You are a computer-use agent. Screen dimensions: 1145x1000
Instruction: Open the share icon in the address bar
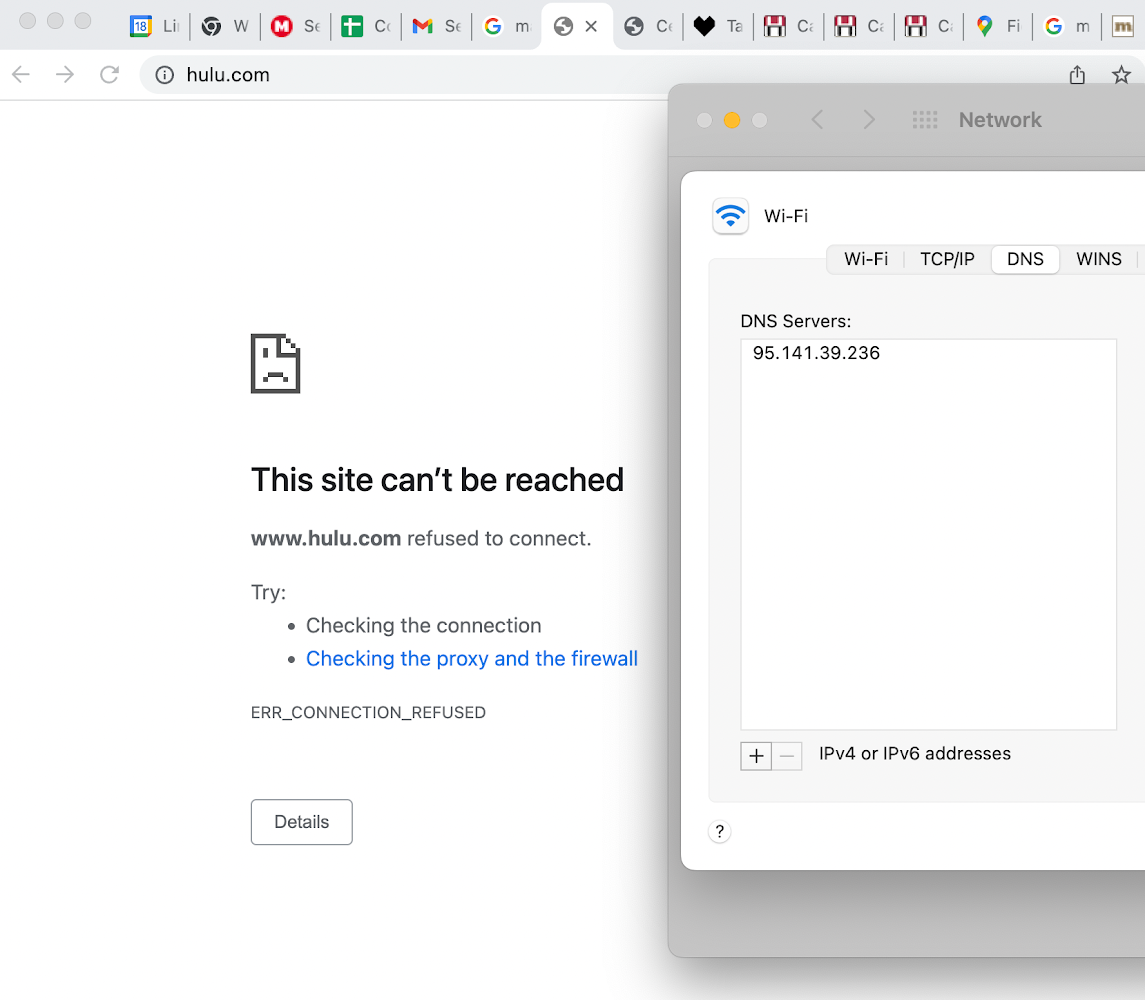[1077, 75]
